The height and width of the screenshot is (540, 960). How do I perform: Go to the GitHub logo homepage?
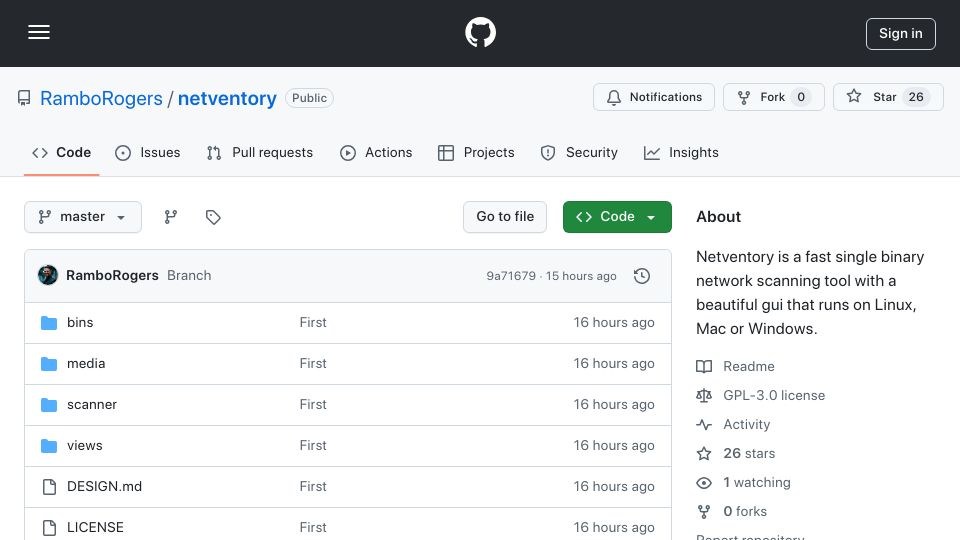(x=480, y=32)
